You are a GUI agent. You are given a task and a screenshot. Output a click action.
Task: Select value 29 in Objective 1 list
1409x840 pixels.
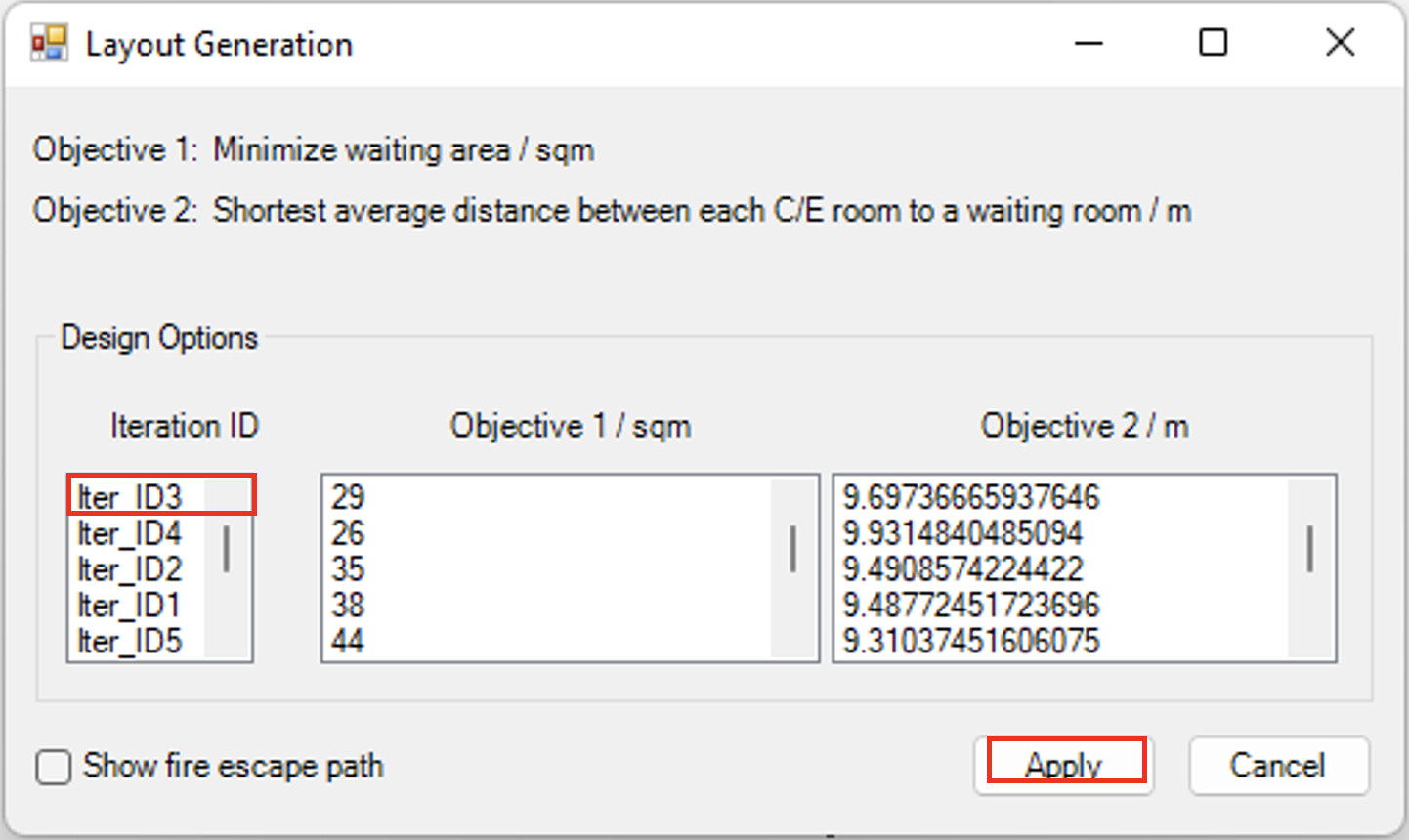(348, 497)
